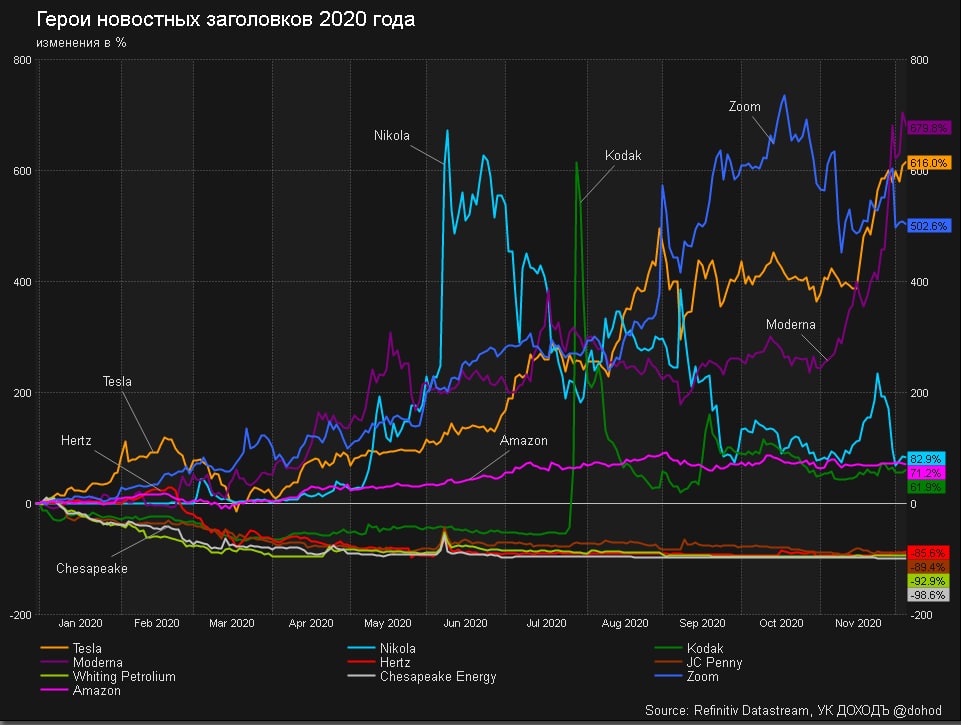Click the cyan Nikola legend line swatch
This screenshot has width=961, height=725.
pos(361,648)
